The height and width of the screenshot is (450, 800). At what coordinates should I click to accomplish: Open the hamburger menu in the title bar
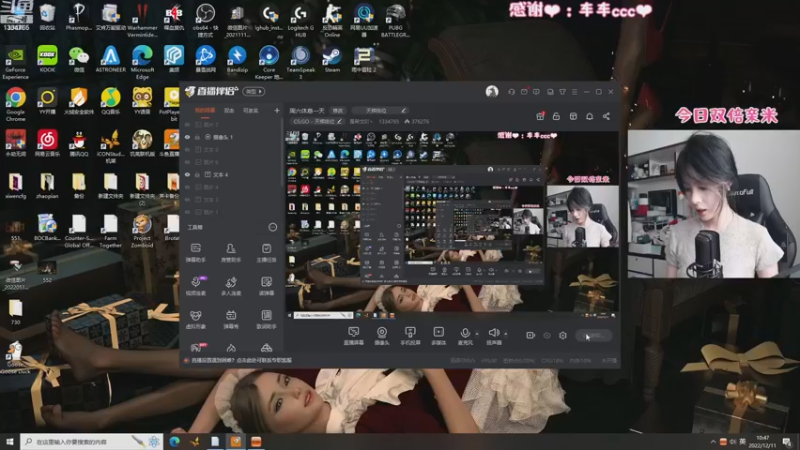pos(574,92)
